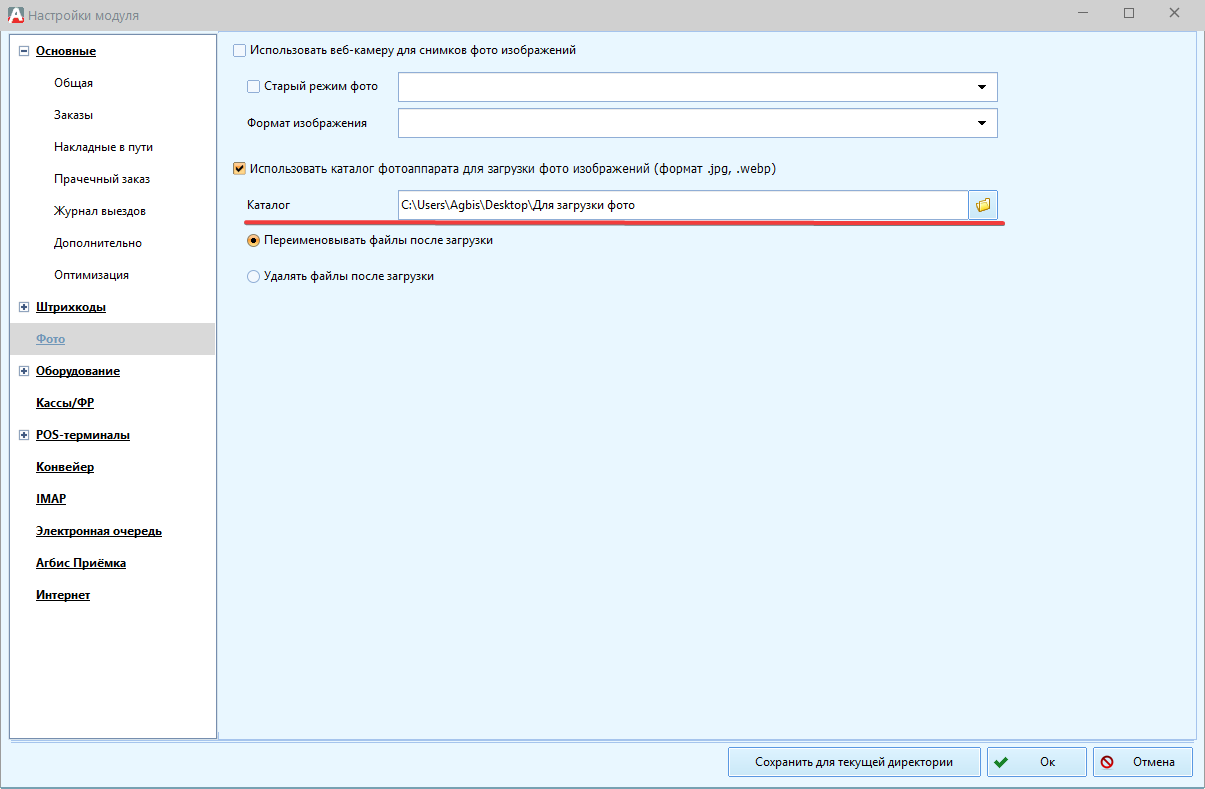The height and width of the screenshot is (789, 1205).
Task: Select the Оборудование section label
Action: 78,371
